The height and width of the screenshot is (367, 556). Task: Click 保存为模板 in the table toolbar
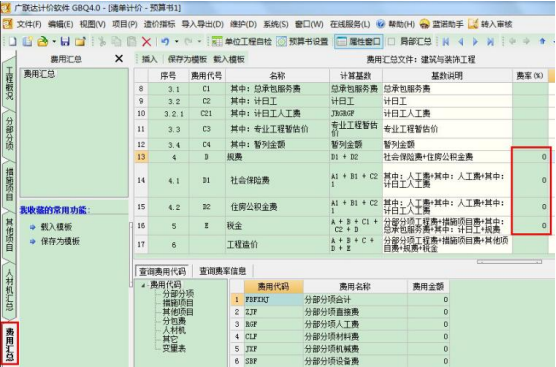click(x=187, y=59)
